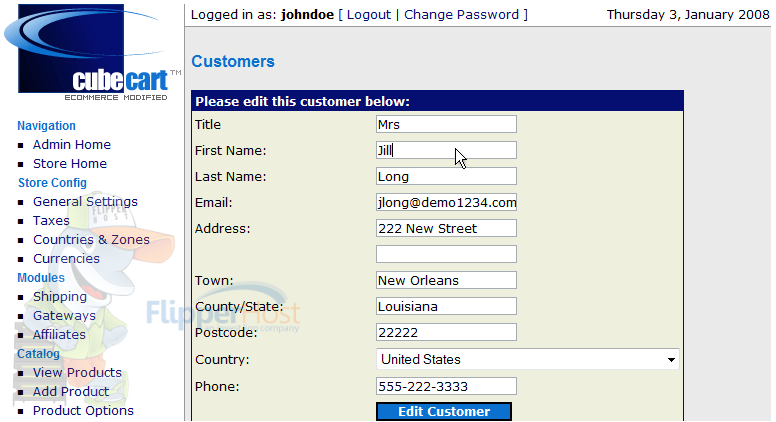Open the Affiliates module link
Image resolution: width=776 pixels, height=422 pixels.
[59, 335]
